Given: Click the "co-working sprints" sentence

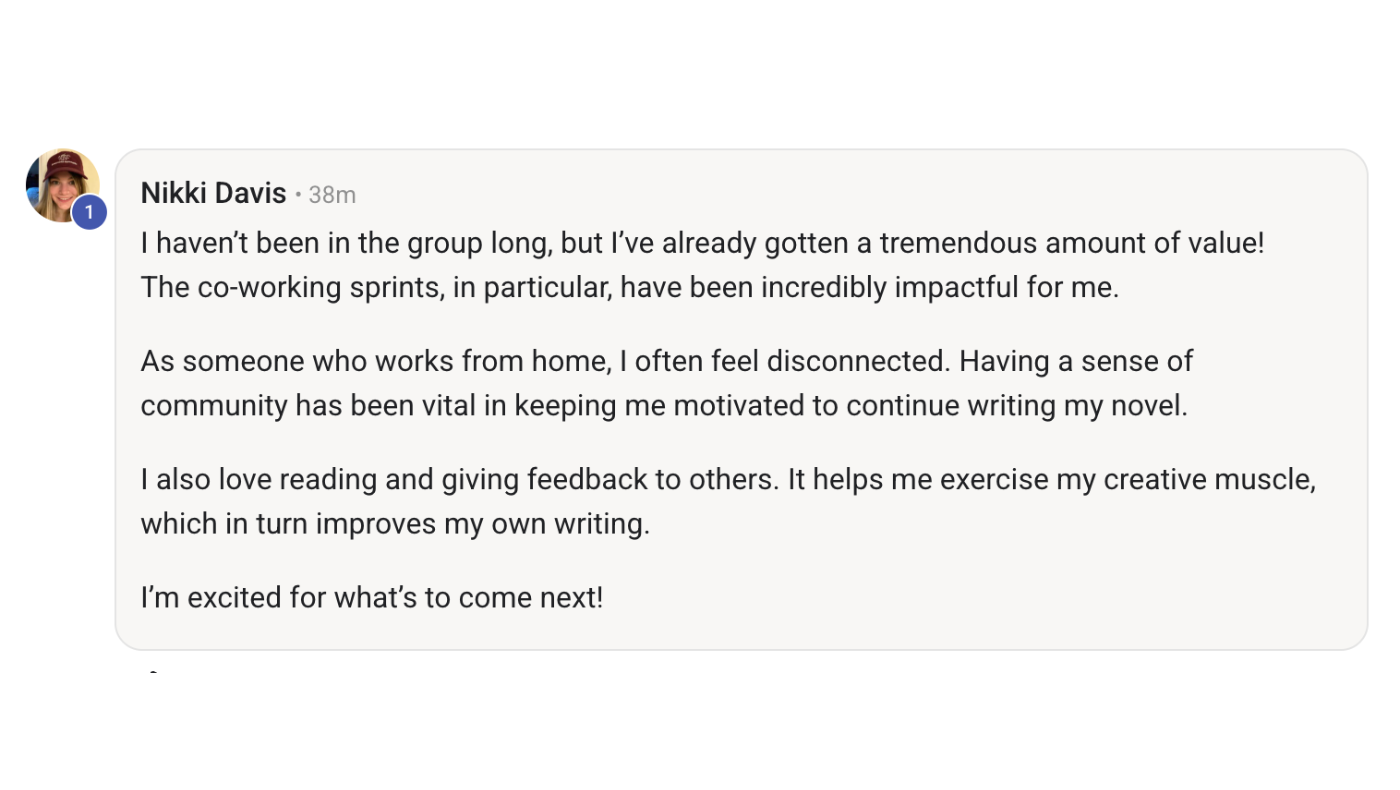Looking at the screenshot, I should [x=630, y=288].
